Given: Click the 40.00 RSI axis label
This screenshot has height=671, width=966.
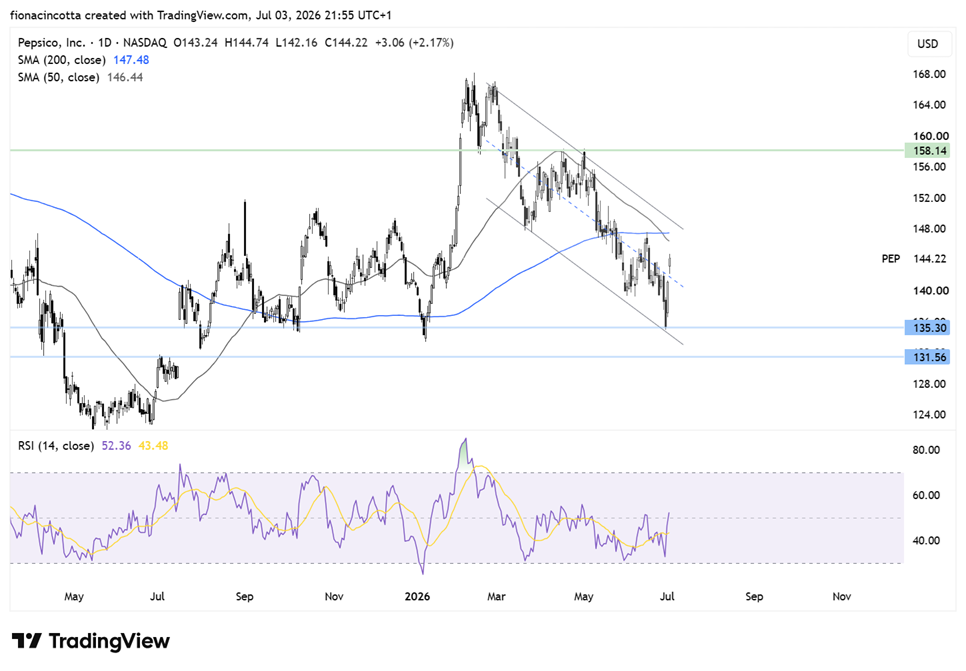Looking at the screenshot, I should tap(926, 540).
